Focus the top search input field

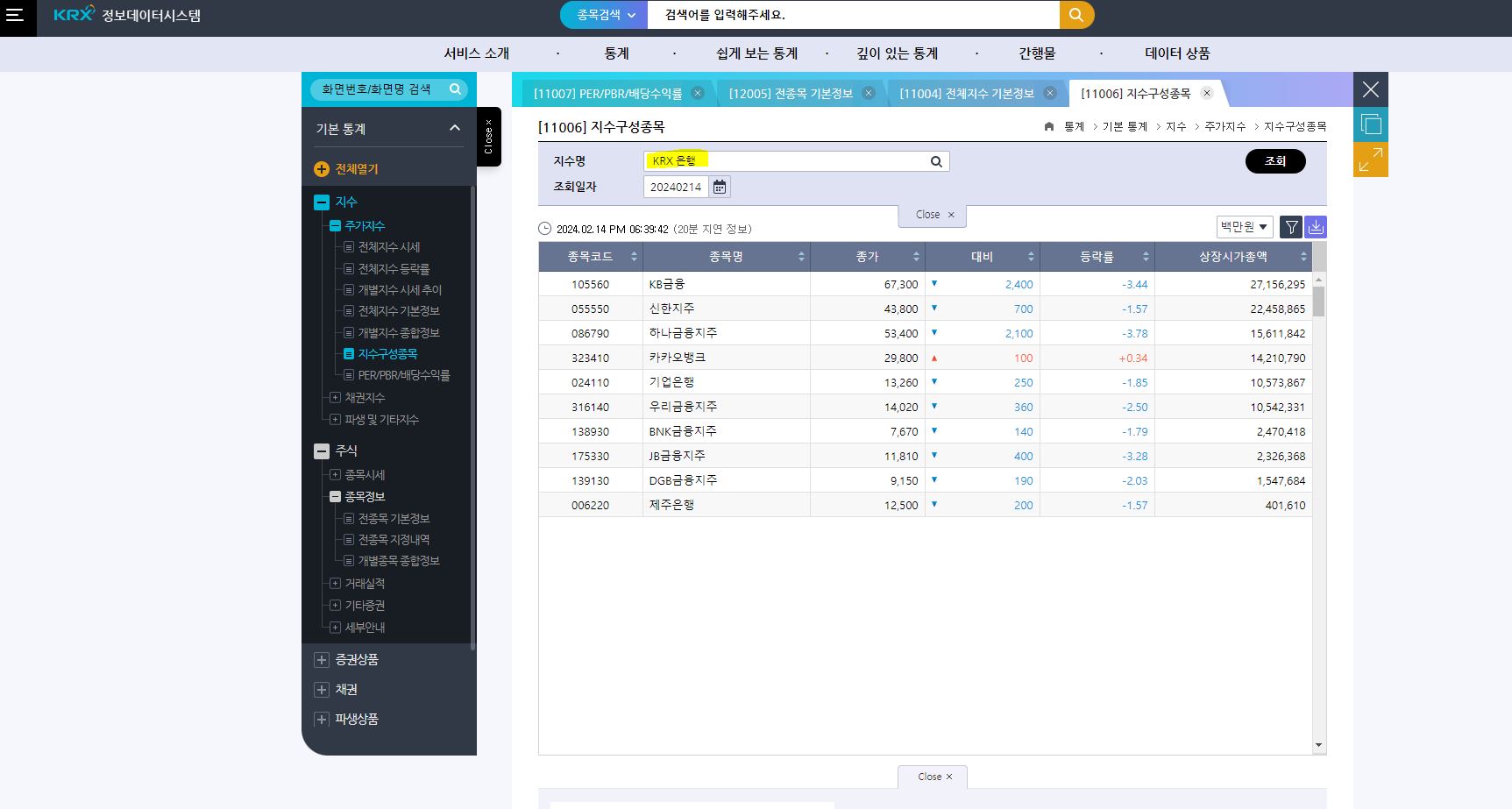pyautogui.click(x=853, y=15)
